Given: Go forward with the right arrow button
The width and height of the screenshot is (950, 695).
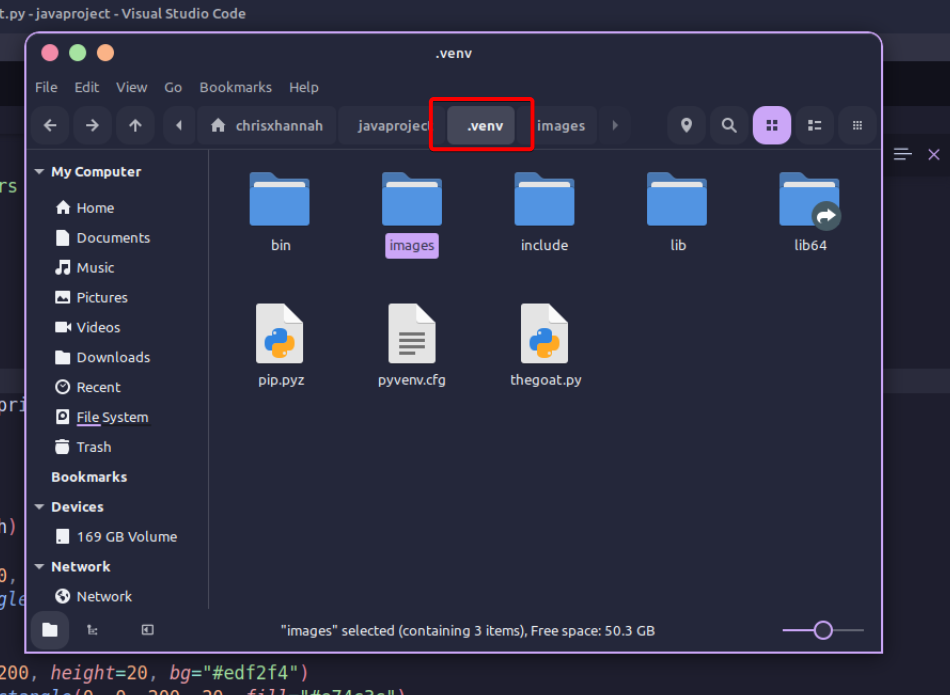Looking at the screenshot, I should [92, 125].
